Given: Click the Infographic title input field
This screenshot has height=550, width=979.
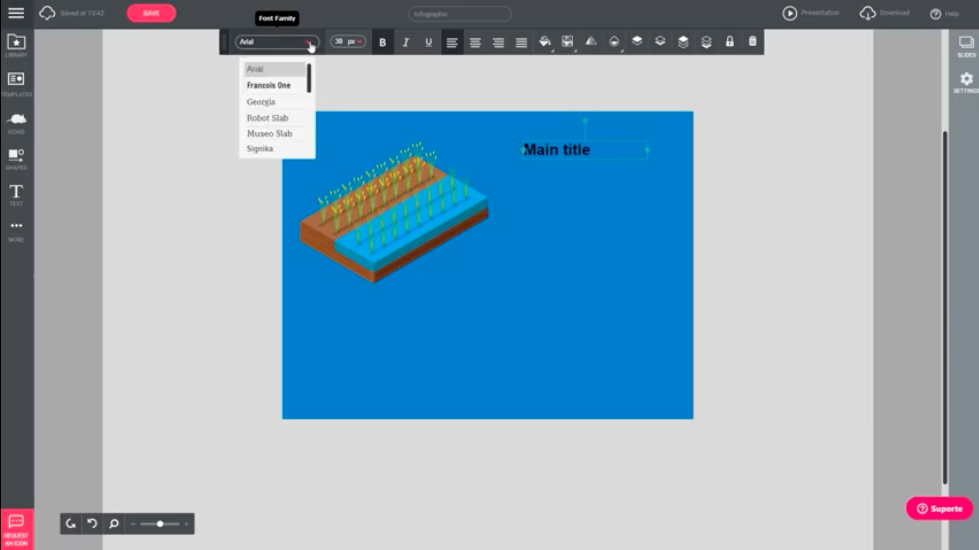Looking at the screenshot, I should [459, 14].
